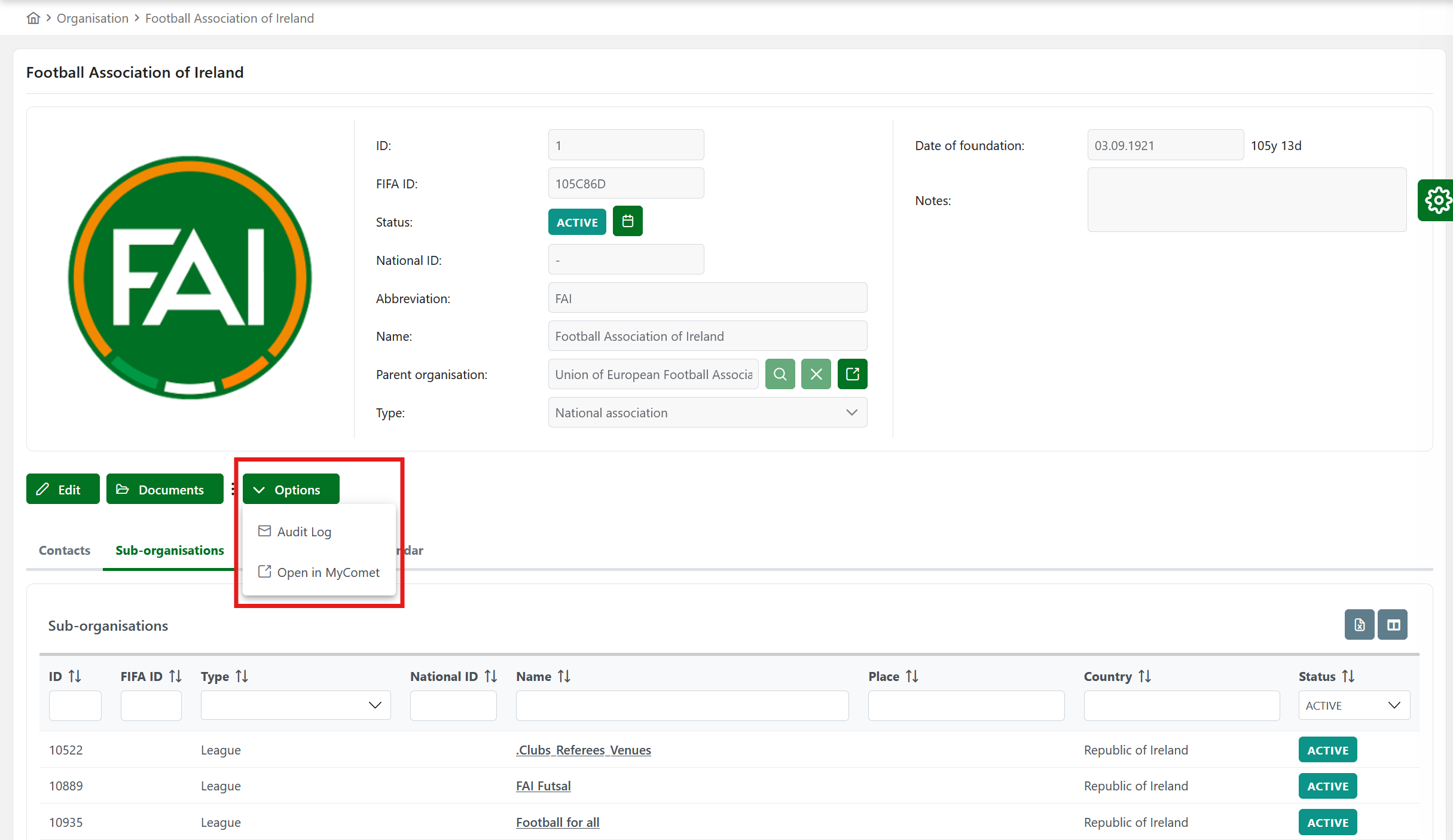Export sub-organisations to Excel
Image resolution: width=1453 pixels, height=840 pixels.
(1360, 625)
